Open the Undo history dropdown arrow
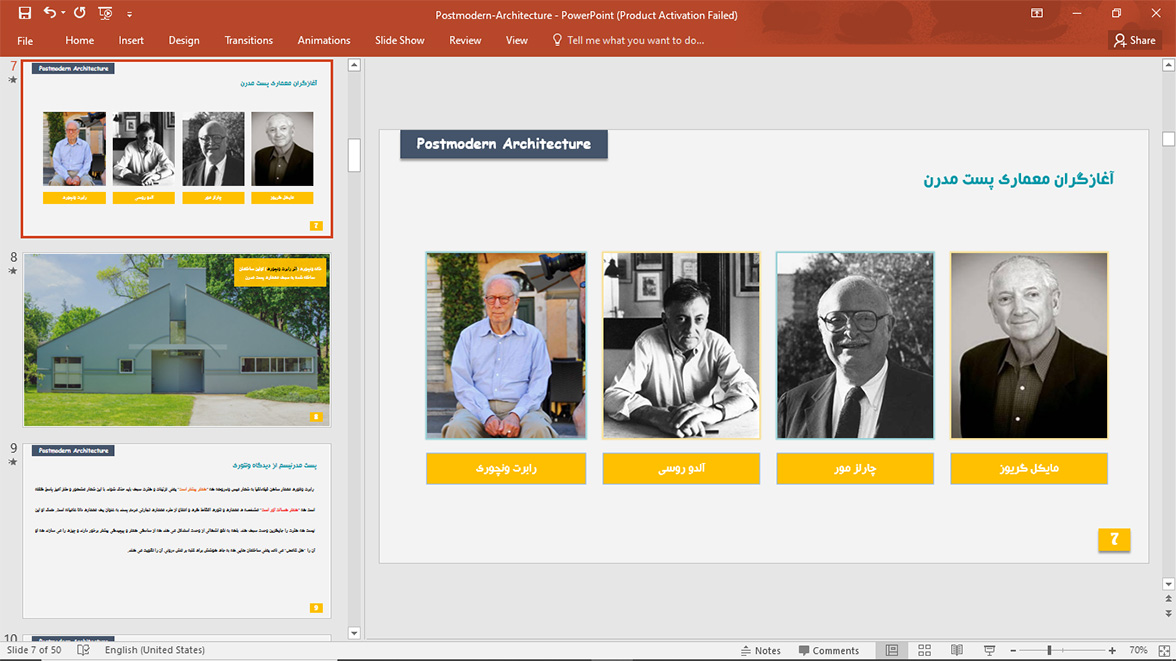 click(63, 13)
